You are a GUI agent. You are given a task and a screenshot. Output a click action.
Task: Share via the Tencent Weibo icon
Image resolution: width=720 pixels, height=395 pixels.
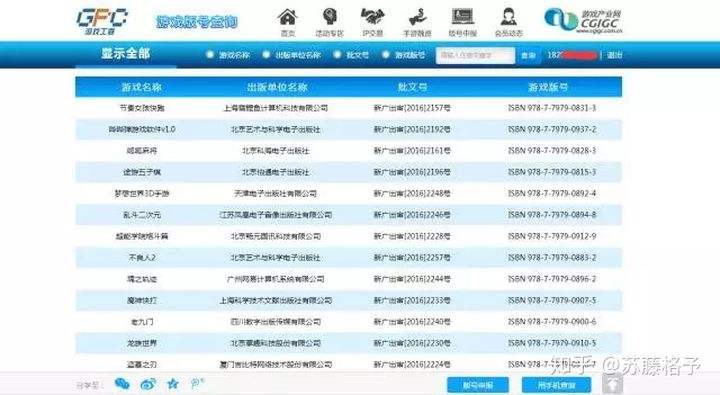coord(197,384)
